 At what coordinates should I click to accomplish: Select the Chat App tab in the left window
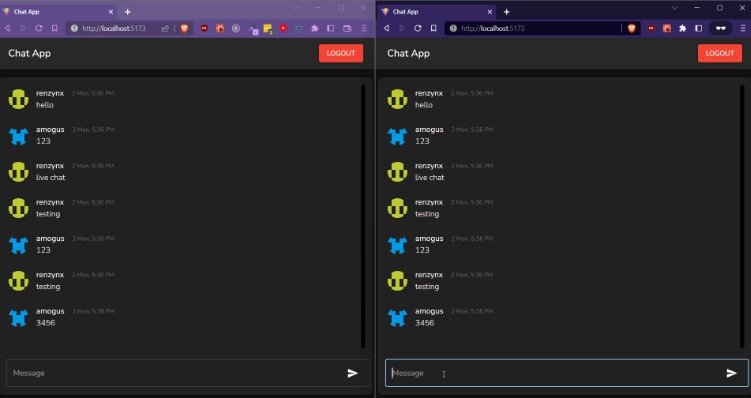[58, 11]
